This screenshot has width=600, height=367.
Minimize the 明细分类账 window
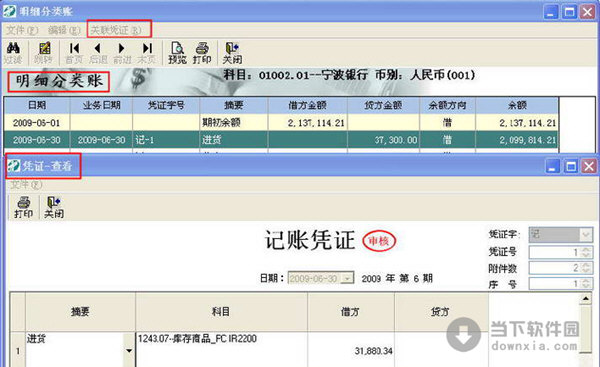pyautogui.click(x=551, y=11)
